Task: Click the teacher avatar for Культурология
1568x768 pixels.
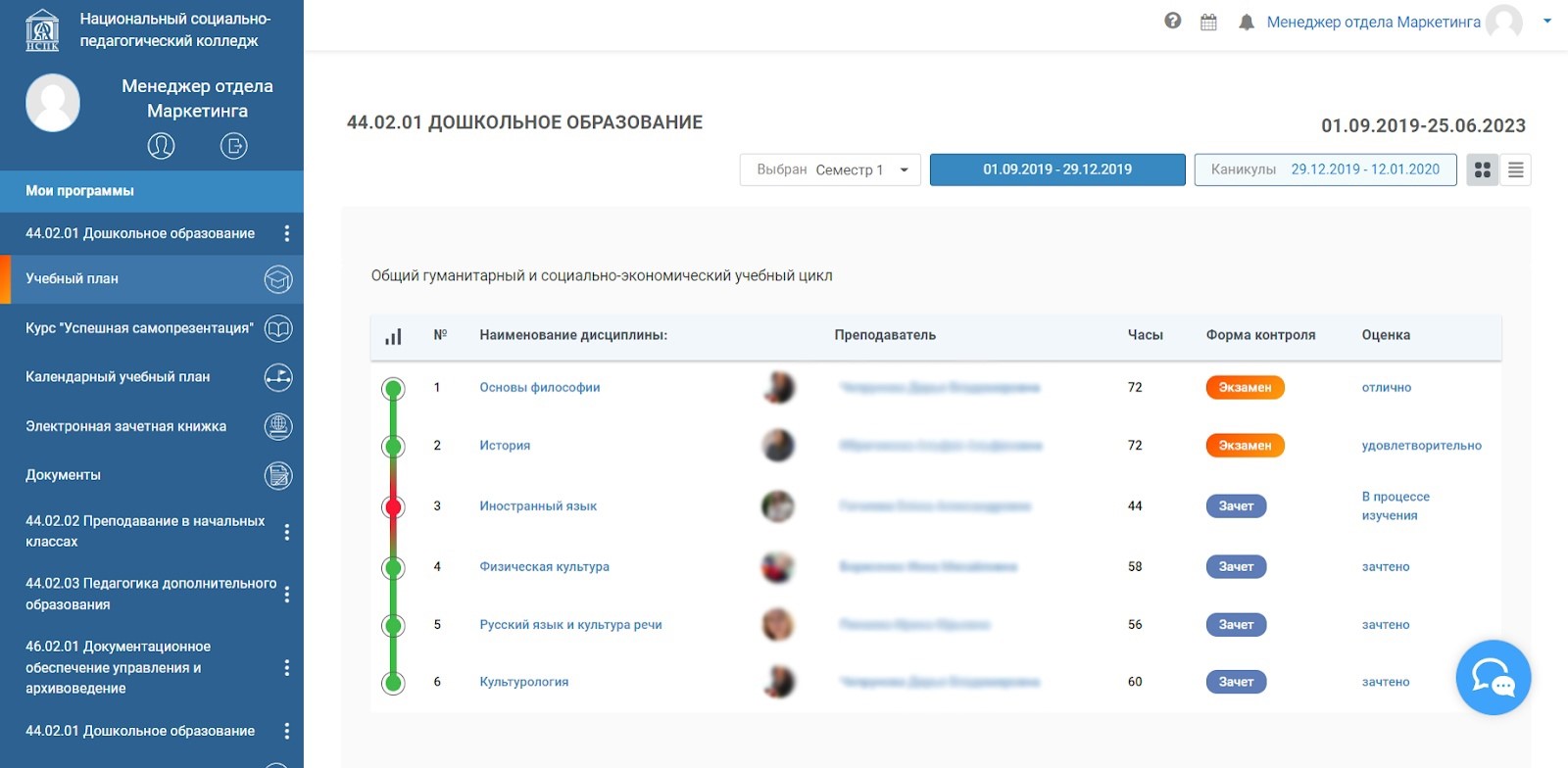Action: pos(778,682)
